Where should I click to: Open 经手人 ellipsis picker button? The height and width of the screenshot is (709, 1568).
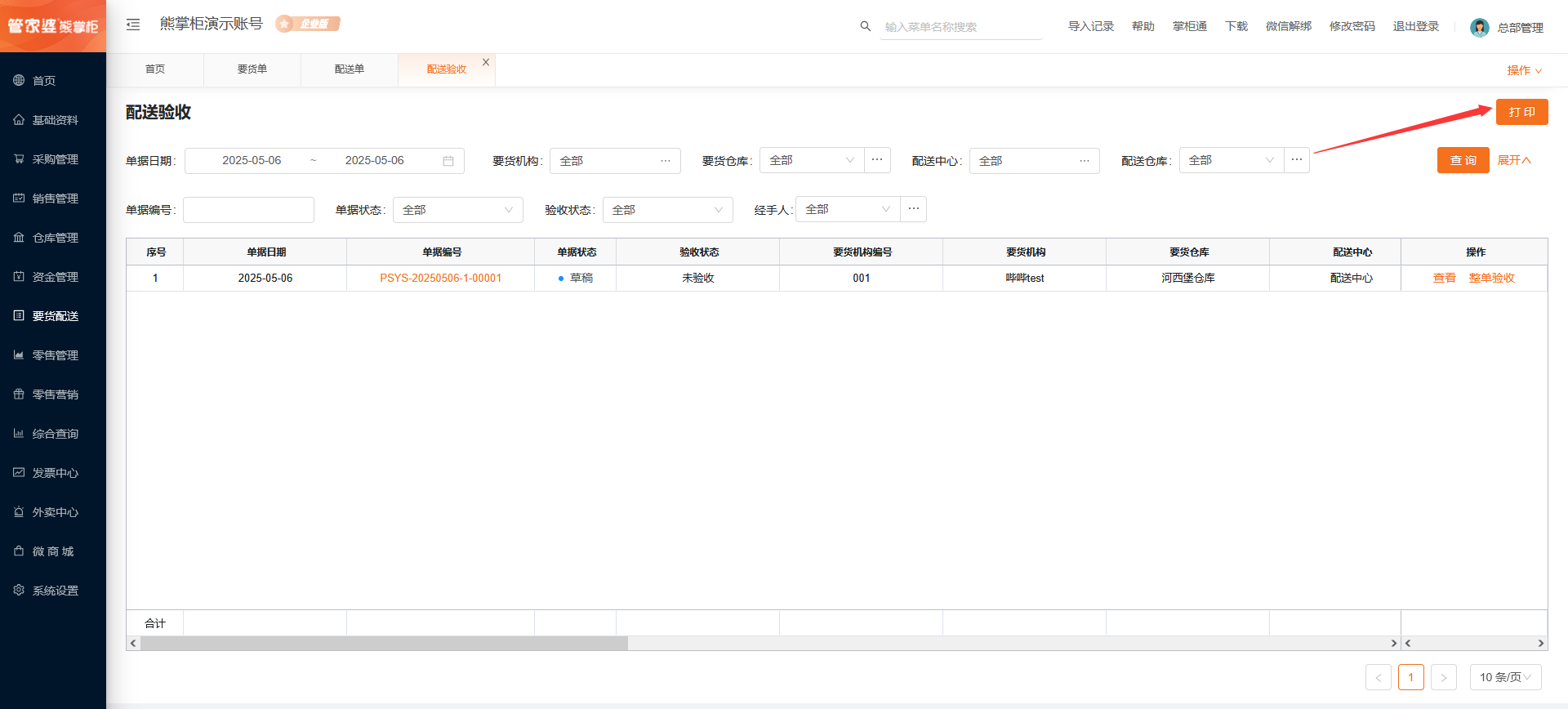(x=914, y=209)
